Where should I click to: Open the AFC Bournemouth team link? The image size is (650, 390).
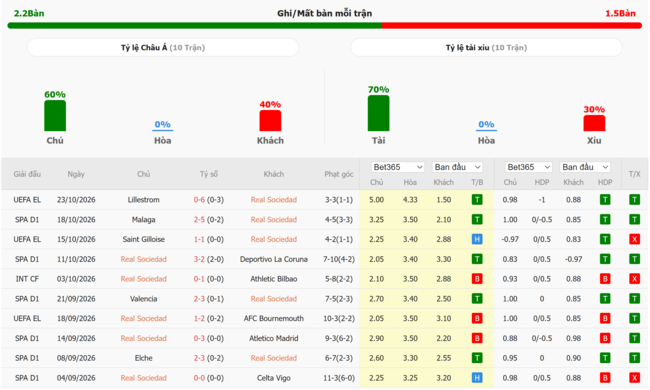tap(274, 318)
